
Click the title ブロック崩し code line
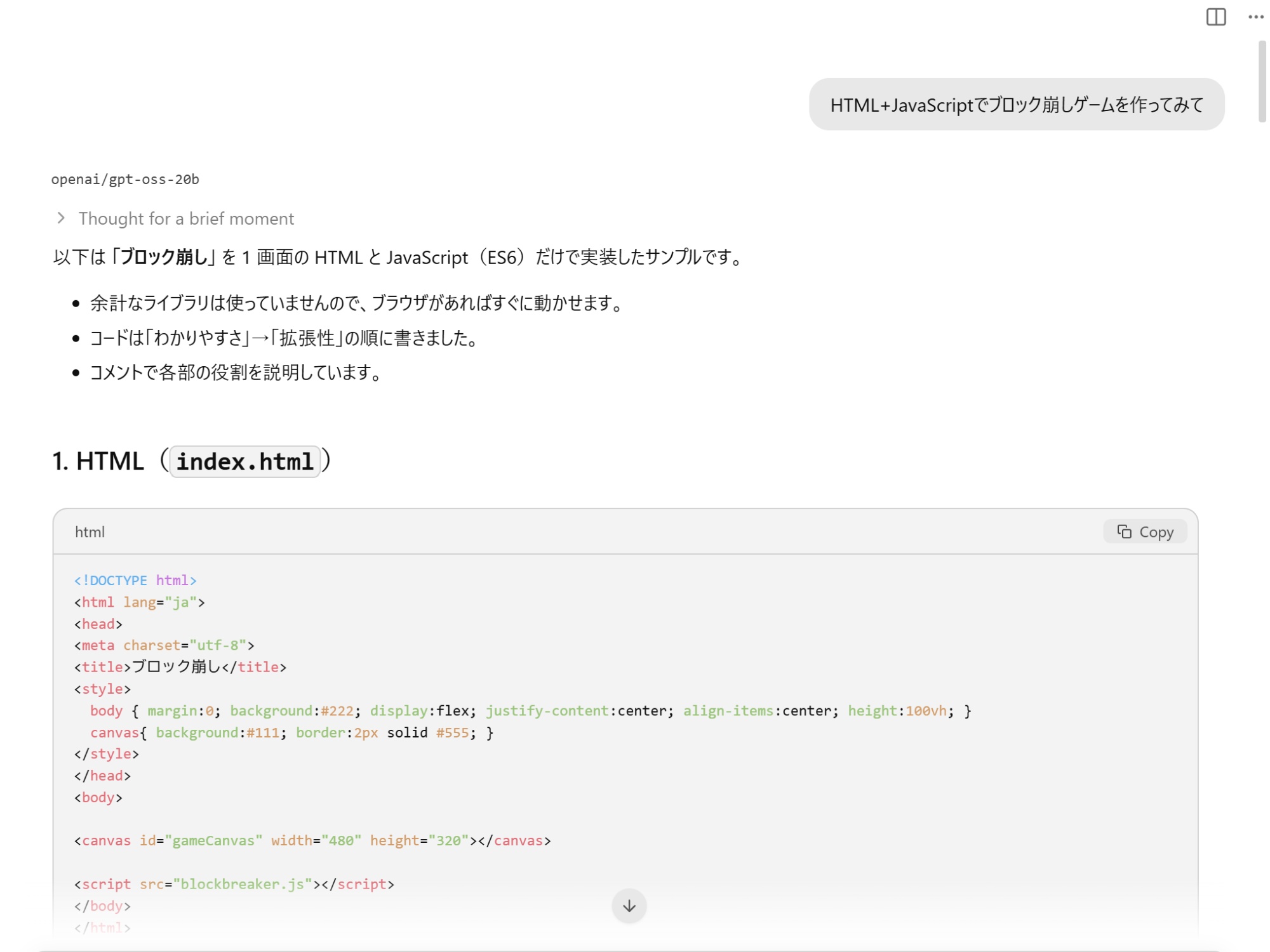[x=180, y=667]
